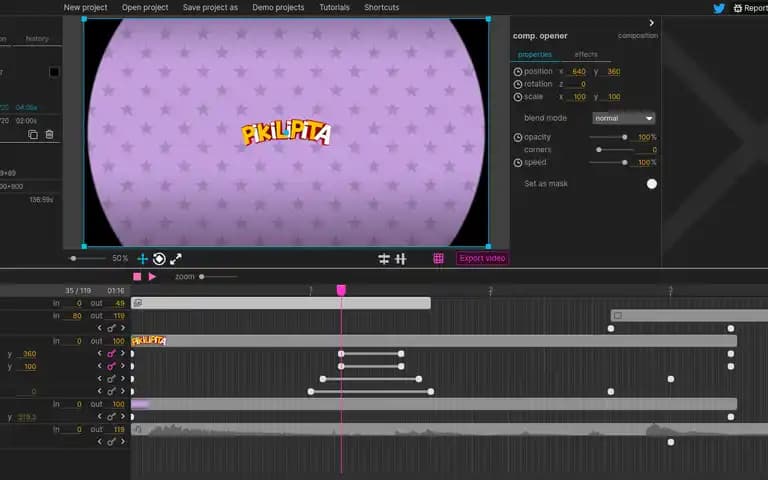
Task: Edit the out value 49 of the first layer
Action: [x=120, y=304]
